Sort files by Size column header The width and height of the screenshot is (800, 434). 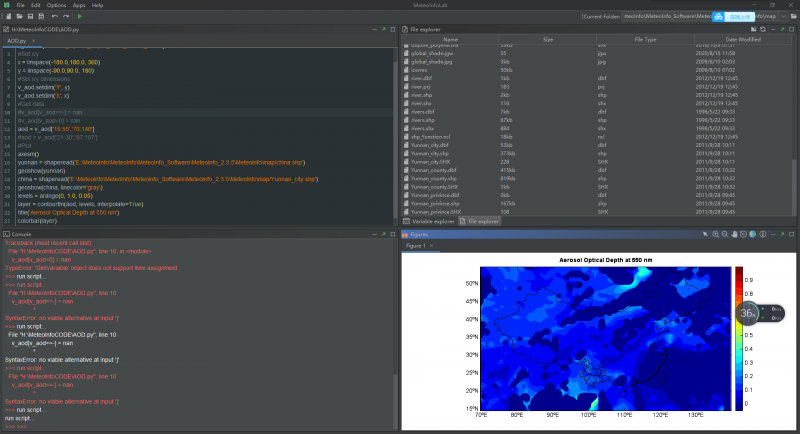pos(548,39)
